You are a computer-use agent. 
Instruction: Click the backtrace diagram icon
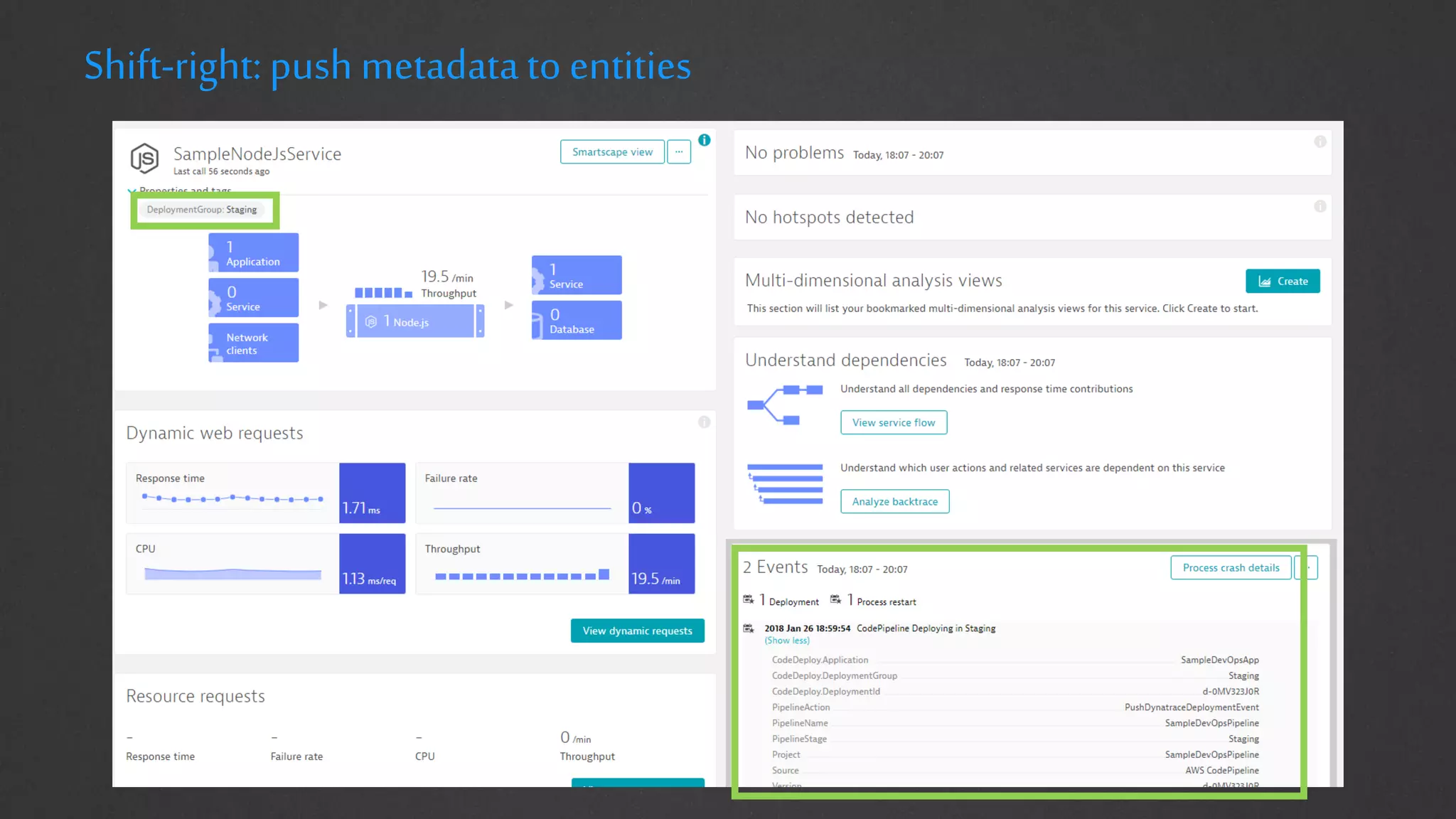point(785,484)
